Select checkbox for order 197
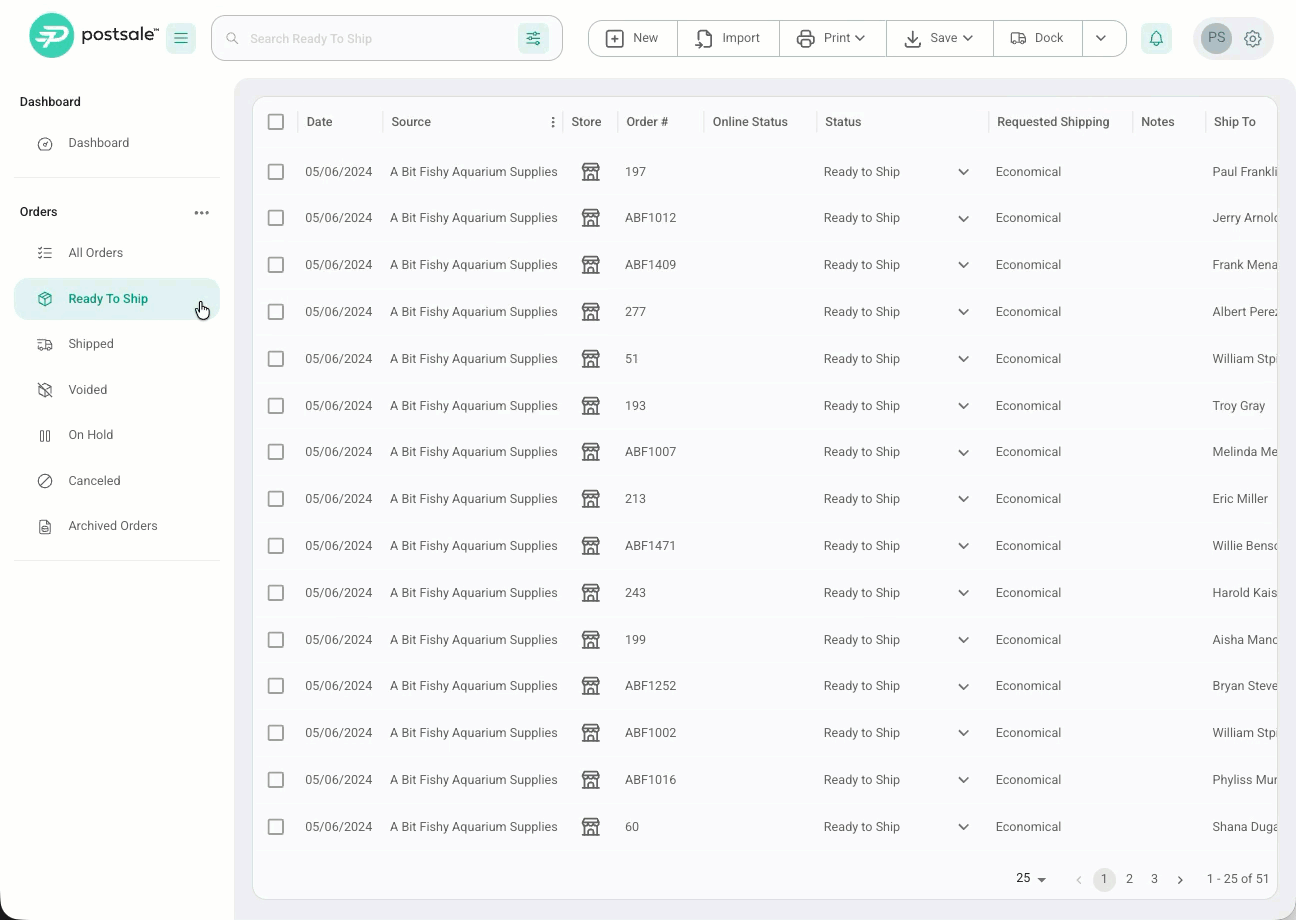 click(x=276, y=172)
